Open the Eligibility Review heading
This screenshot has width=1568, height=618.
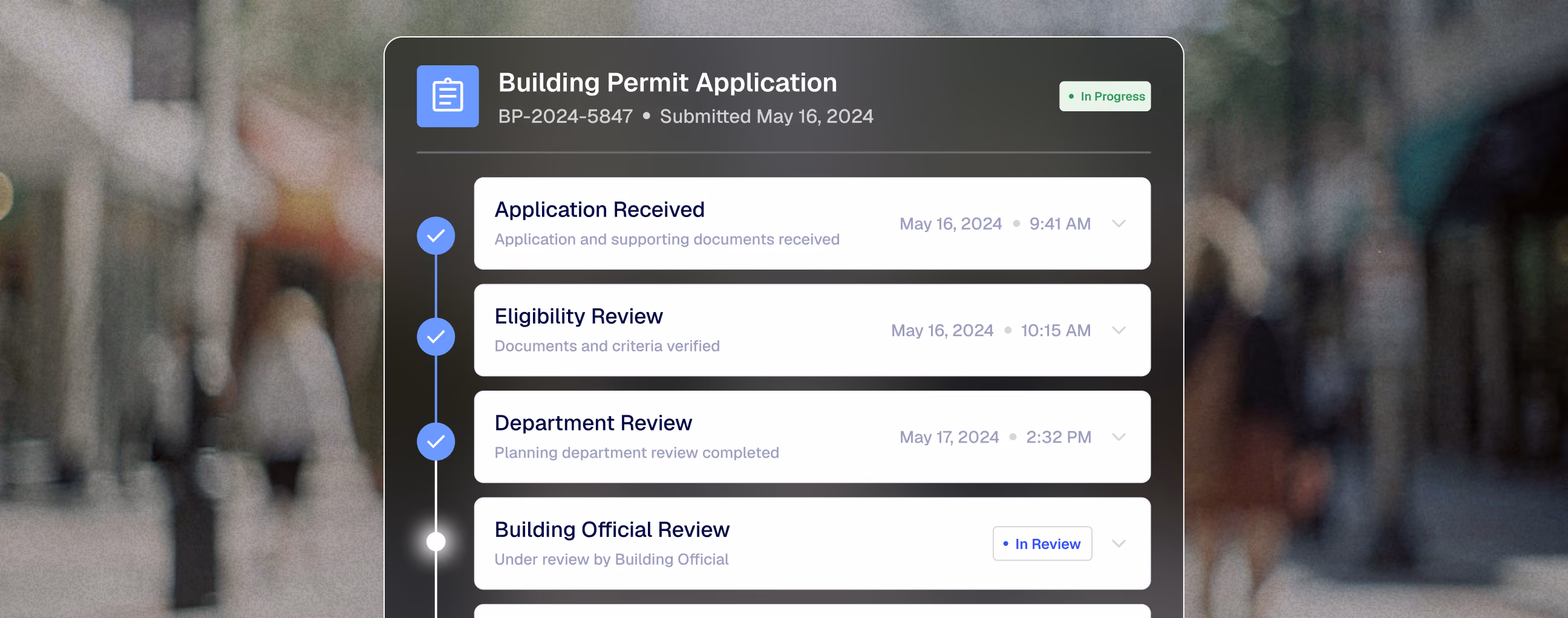coord(578,316)
